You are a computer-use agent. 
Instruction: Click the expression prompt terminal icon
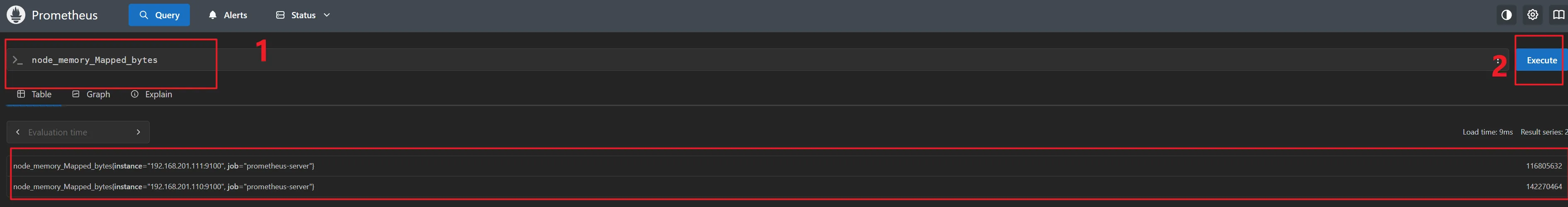(x=18, y=60)
